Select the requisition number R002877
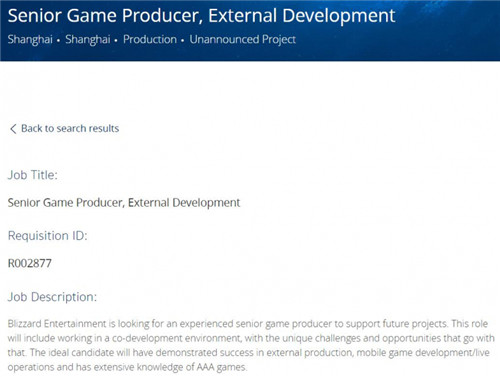The width and height of the screenshot is (500, 377). click(30, 263)
